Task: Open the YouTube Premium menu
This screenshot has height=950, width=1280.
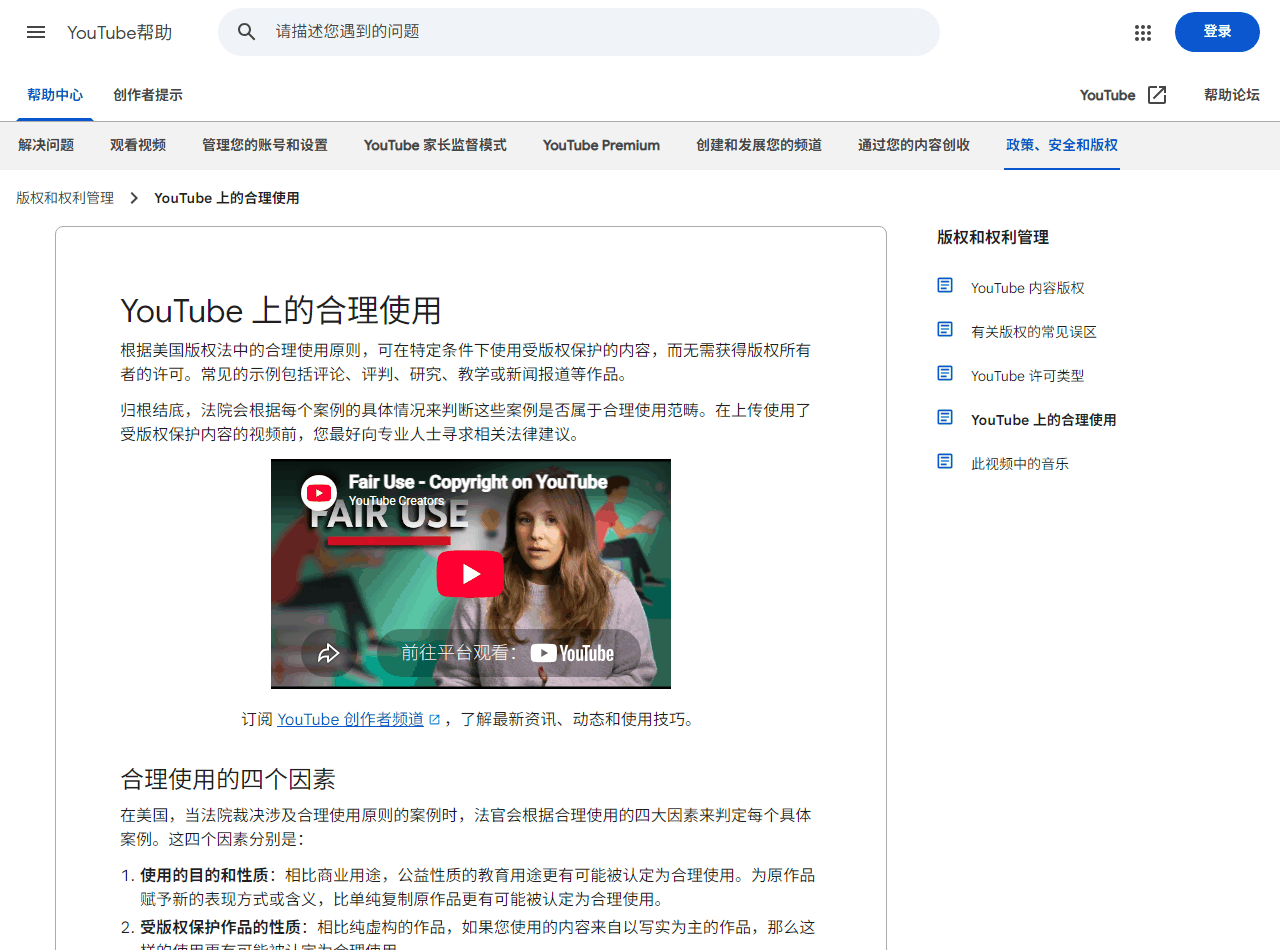Action: point(601,145)
